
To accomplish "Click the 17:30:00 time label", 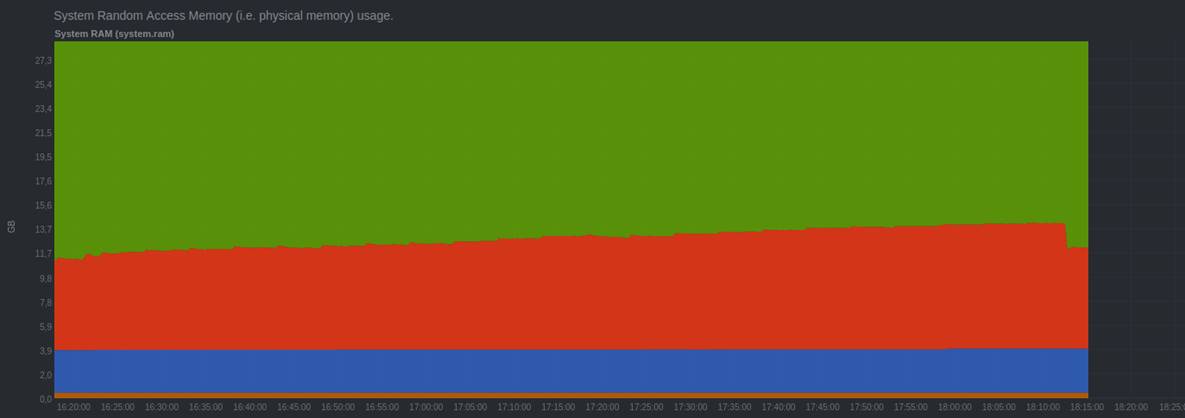I will pyautogui.click(x=690, y=407).
